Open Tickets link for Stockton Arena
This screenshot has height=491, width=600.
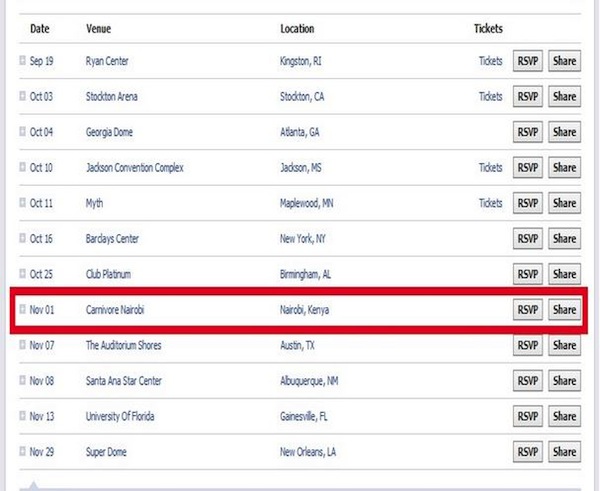coord(490,97)
